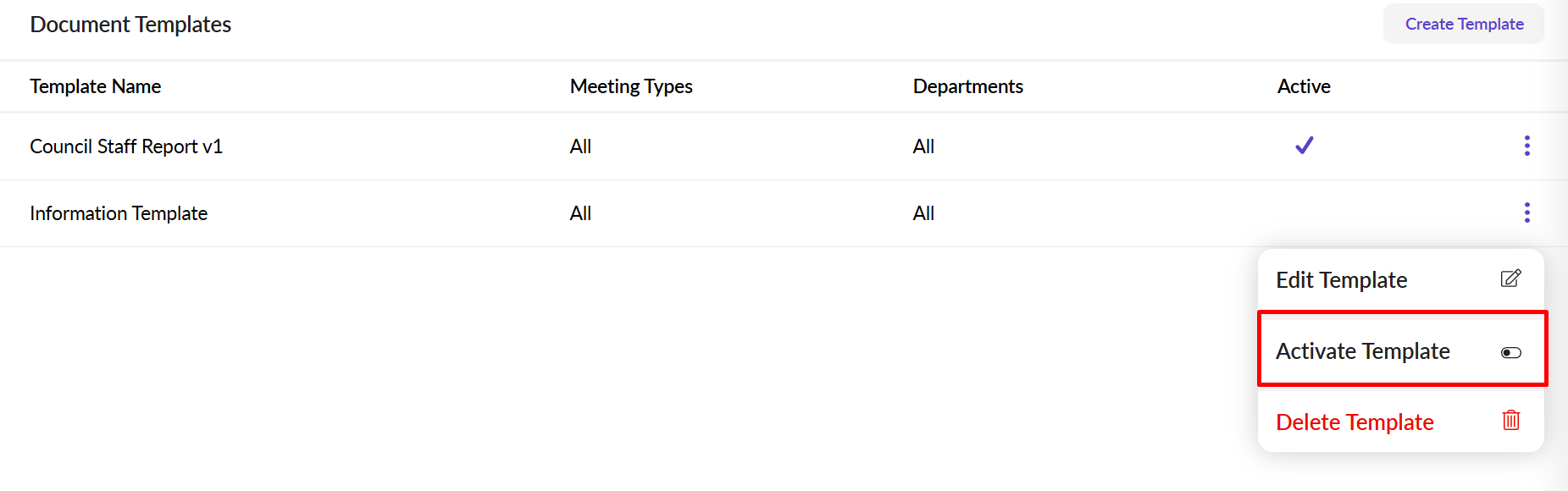Open the Council Staff Report v1 template

pos(126,146)
